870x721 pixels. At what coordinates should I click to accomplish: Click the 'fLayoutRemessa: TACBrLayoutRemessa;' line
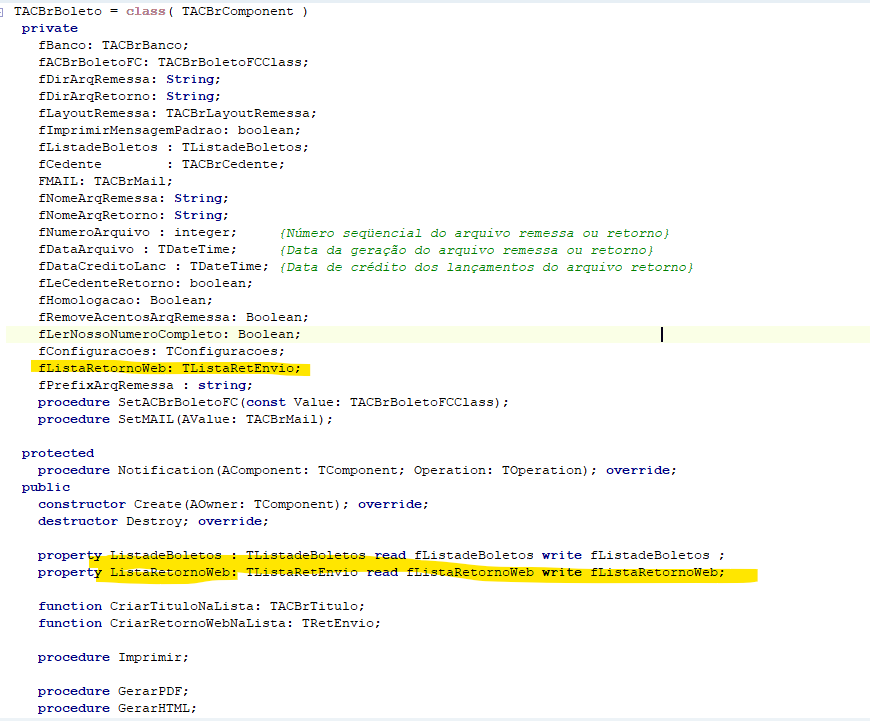[x=178, y=113]
